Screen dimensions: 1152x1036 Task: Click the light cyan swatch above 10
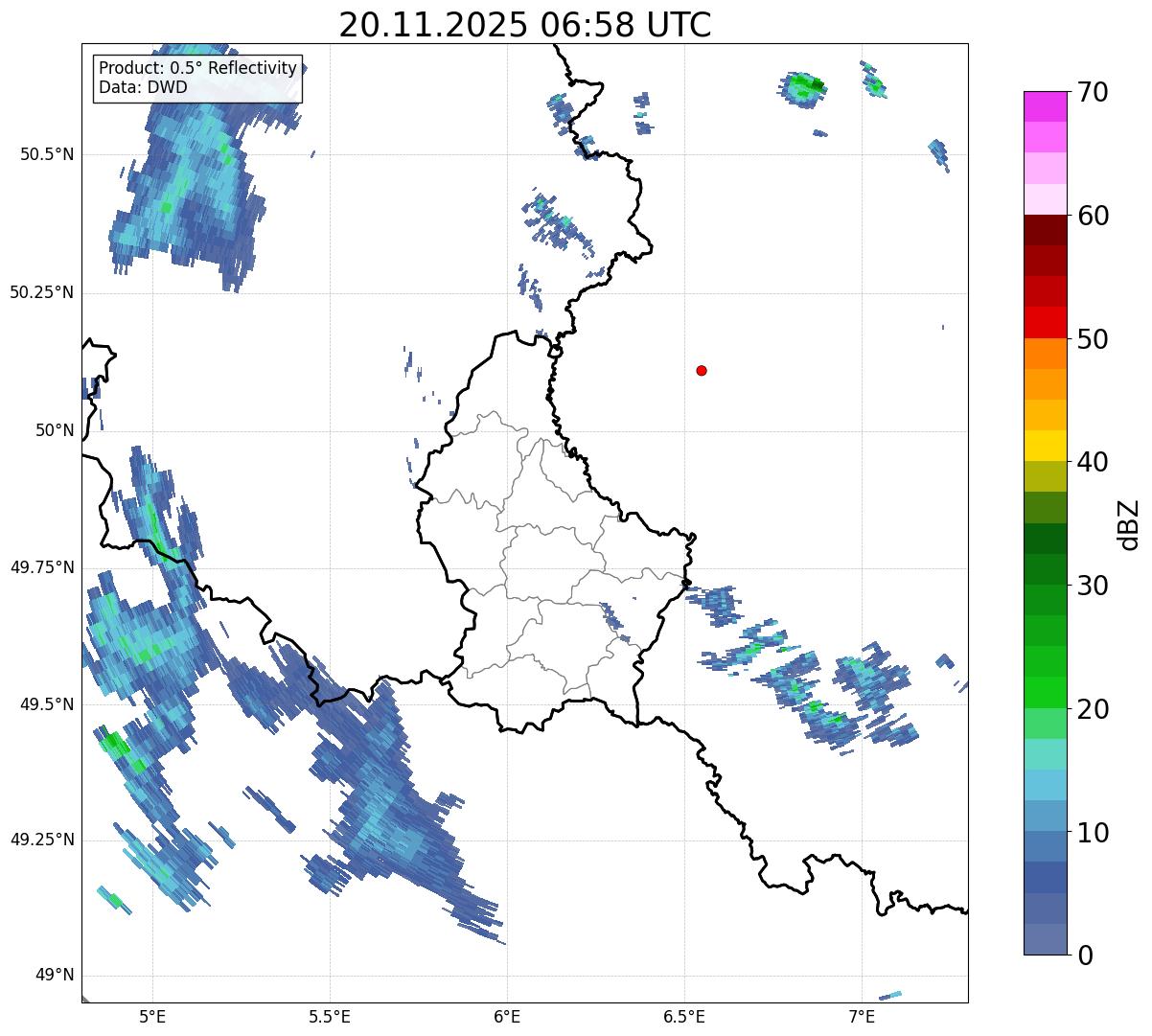[1045, 785]
